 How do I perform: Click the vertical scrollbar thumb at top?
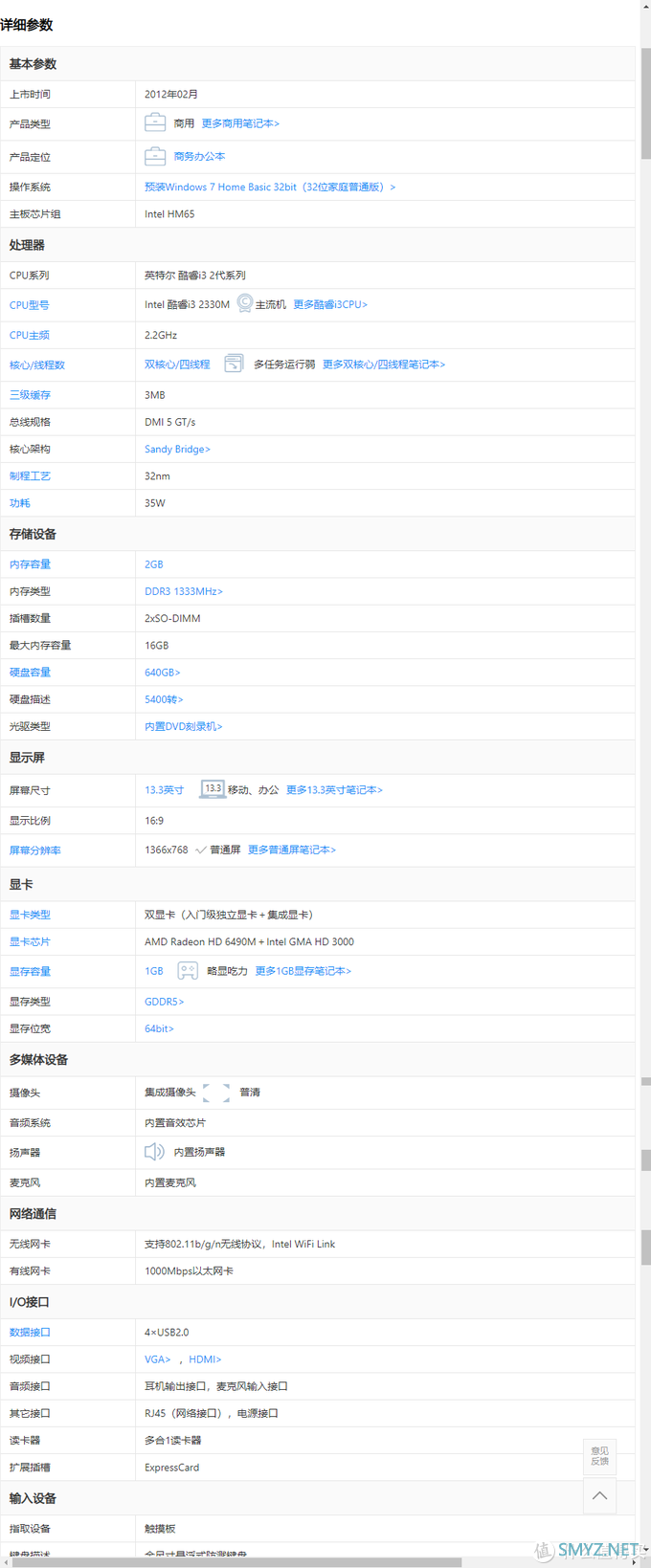point(646,103)
